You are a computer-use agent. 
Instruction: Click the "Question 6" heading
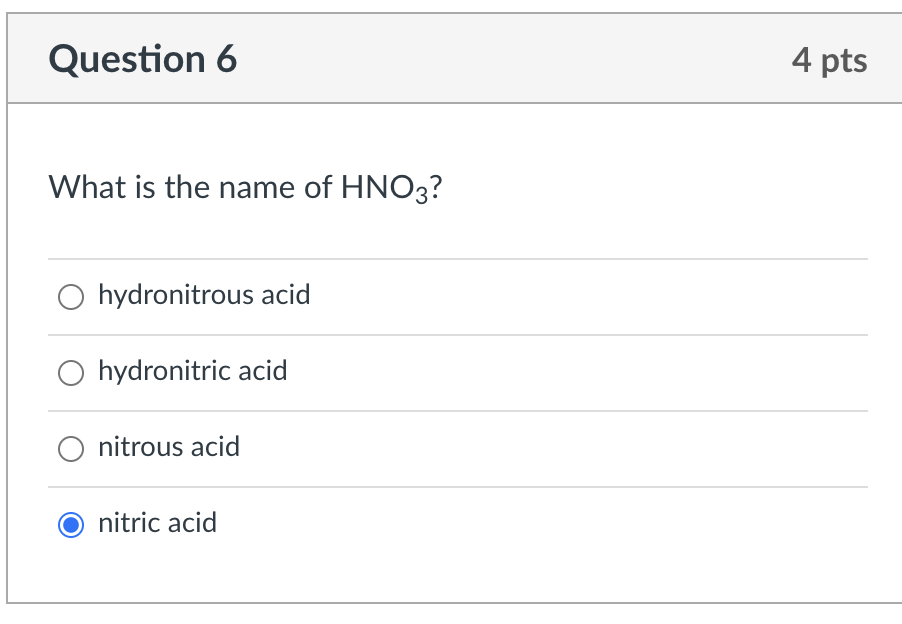(x=143, y=60)
